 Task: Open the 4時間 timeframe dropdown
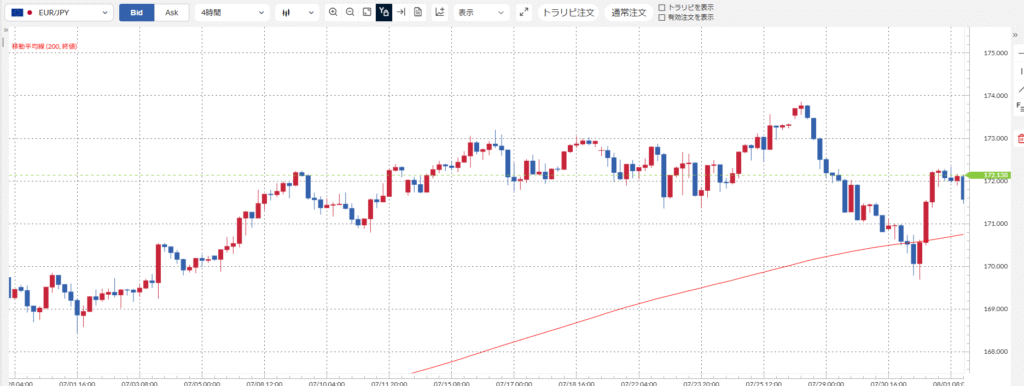pos(232,12)
